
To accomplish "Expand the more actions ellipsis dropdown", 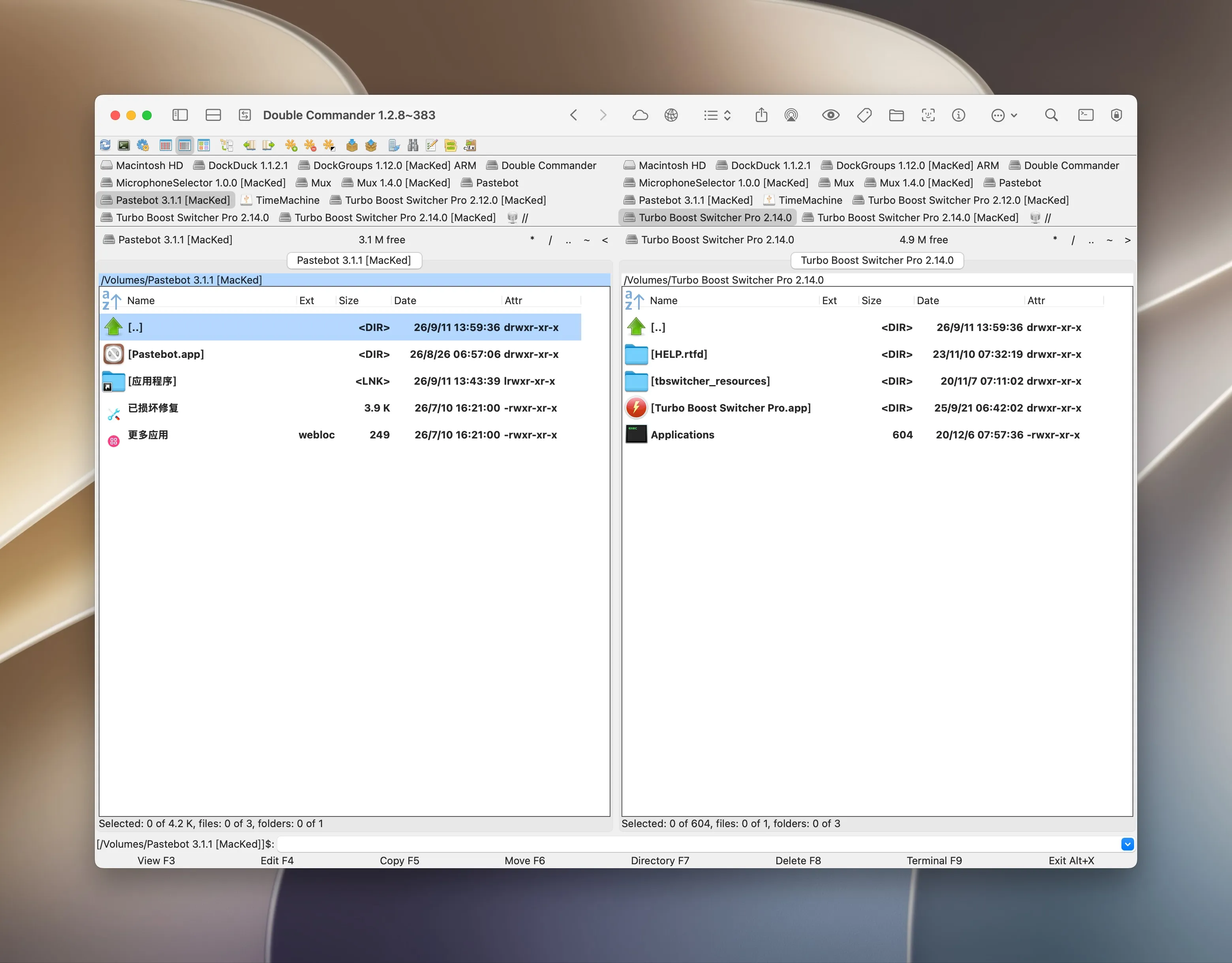I will coord(1004,115).
